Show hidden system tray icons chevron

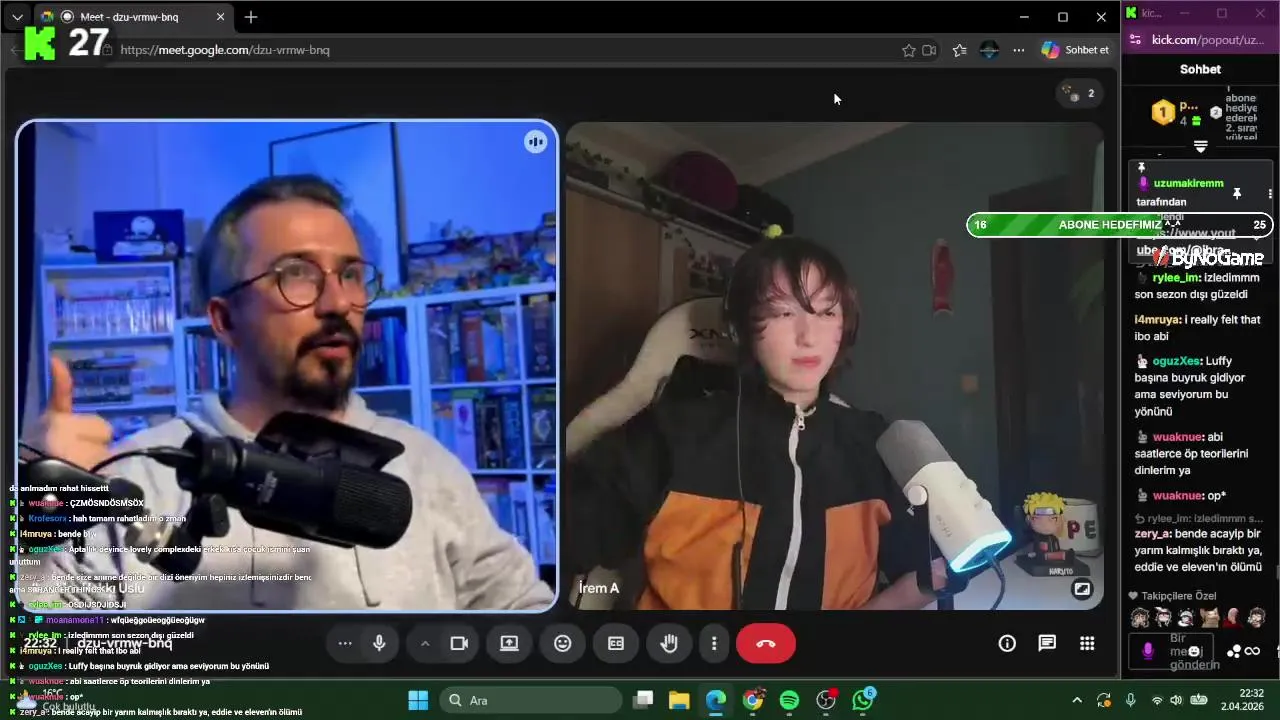[1077, 700]
